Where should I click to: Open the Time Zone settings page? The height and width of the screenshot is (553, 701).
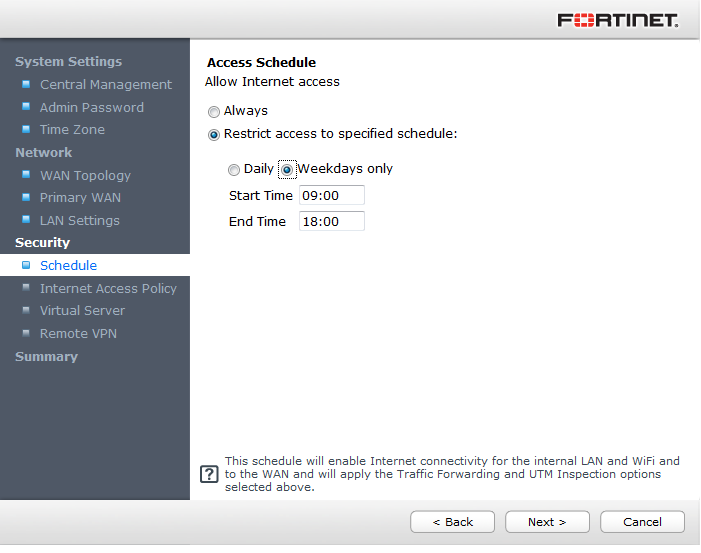pos(72,129)
